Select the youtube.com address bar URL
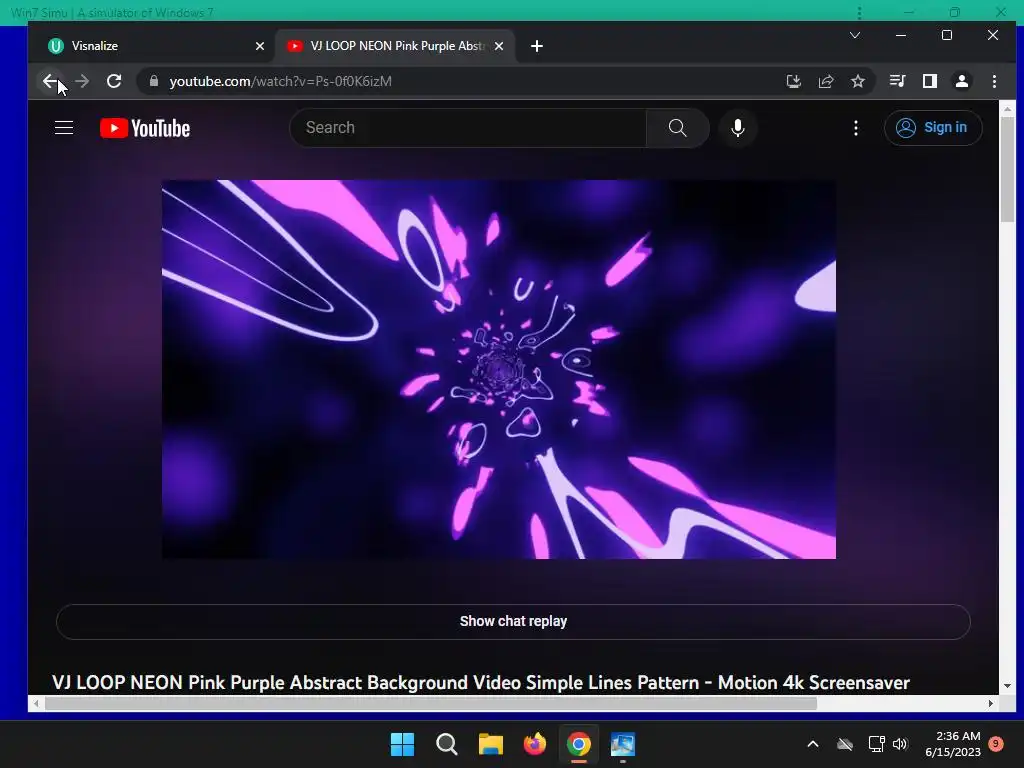Image resolution: width=1024 pixels, height=768 pixels. click(x=281, y=81)
